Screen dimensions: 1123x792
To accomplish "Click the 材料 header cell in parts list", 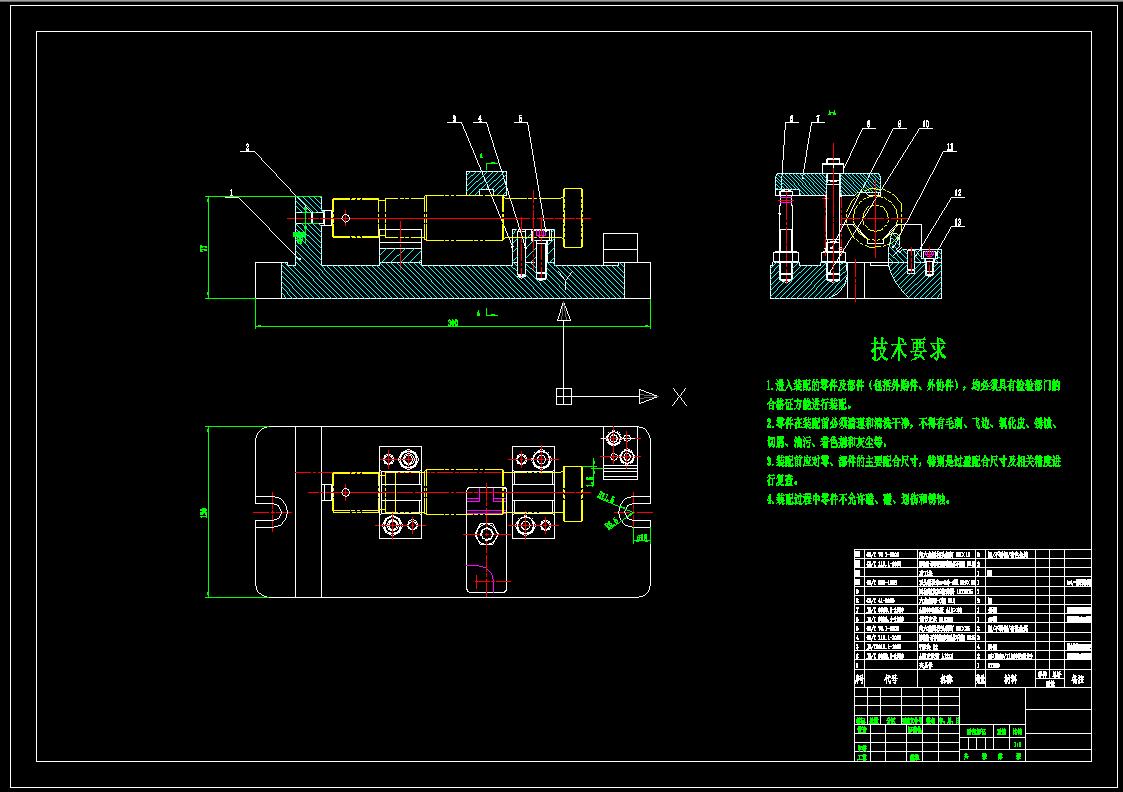I will (x=1010, y=679).
